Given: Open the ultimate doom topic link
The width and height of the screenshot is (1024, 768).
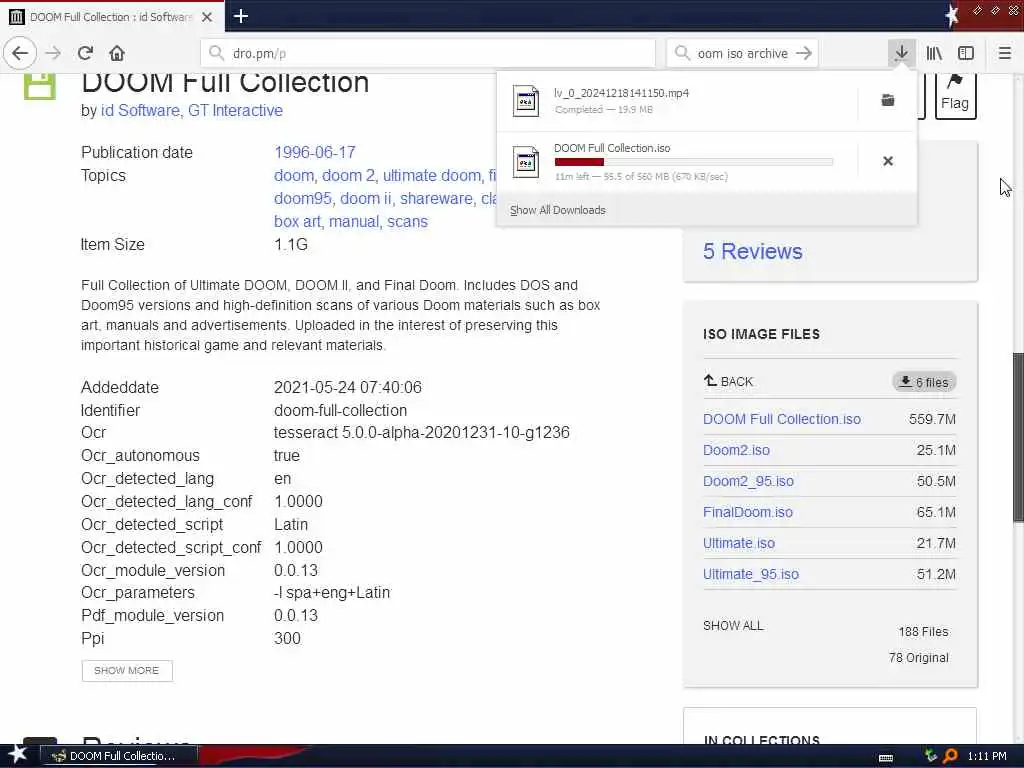Looking at the screenshot, I should (x=431, y=176).
